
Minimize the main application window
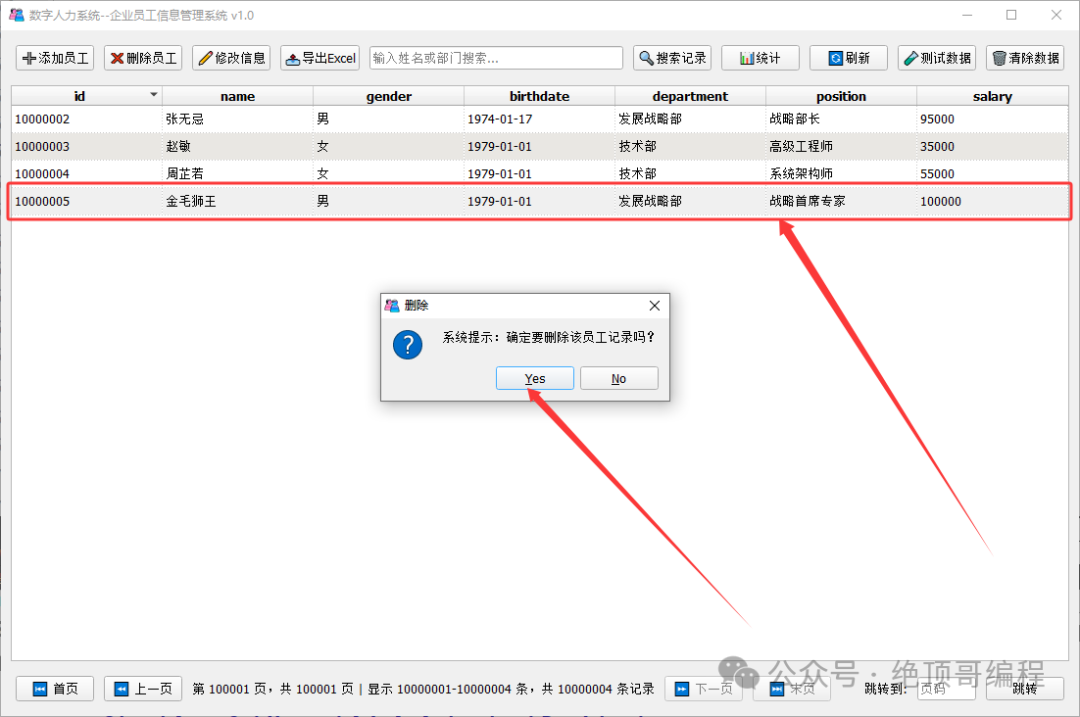(967, 14)
